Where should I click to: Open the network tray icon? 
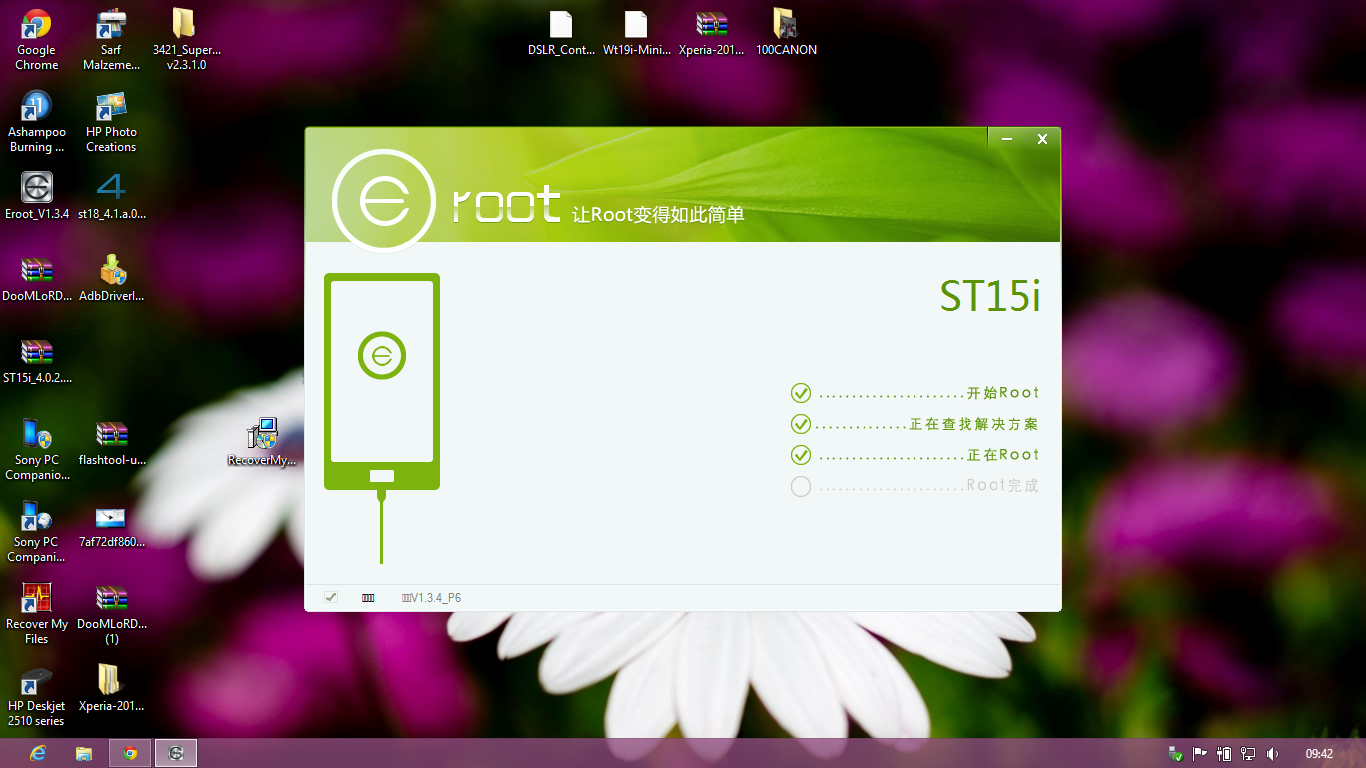[1248, 753]
